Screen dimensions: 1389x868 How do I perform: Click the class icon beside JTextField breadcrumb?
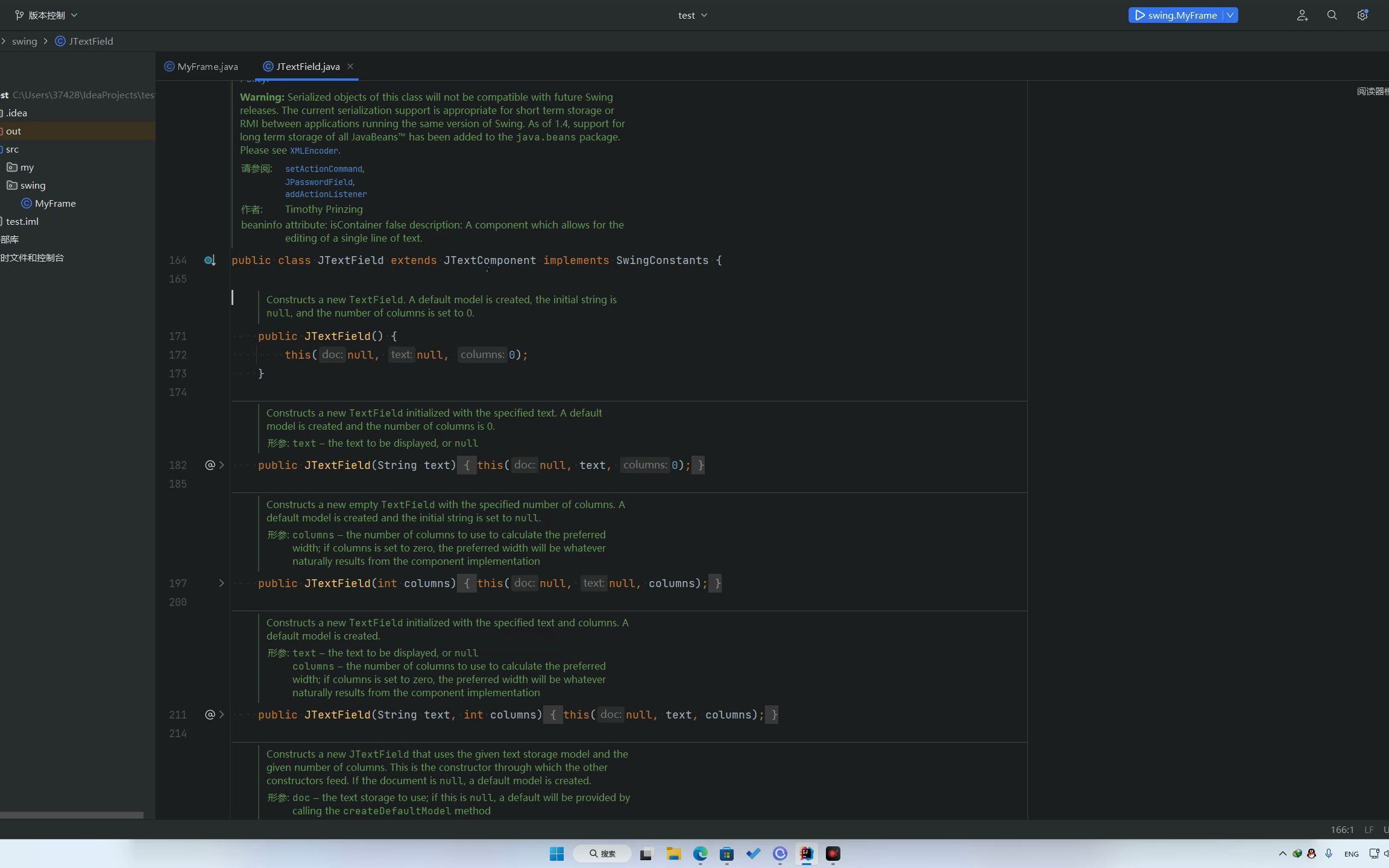pyautogui.click(x=60, y=41)
